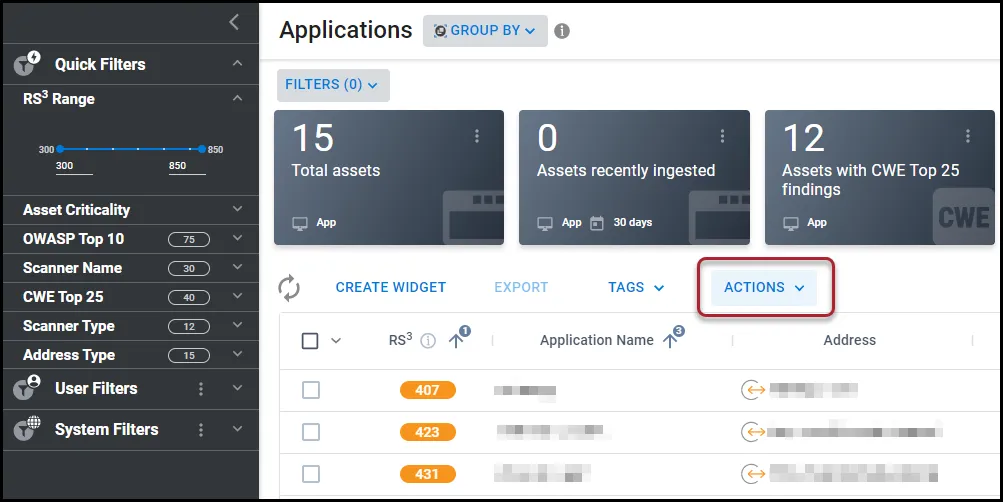This screenshot has height=502, width=1003.
Task: Click the Export button
Action: point(521,287)
